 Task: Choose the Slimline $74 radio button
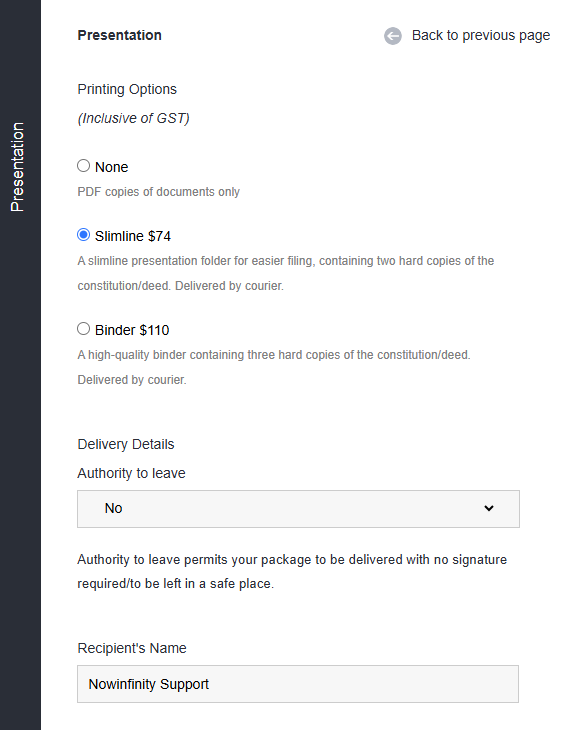[x=83, y=235]
